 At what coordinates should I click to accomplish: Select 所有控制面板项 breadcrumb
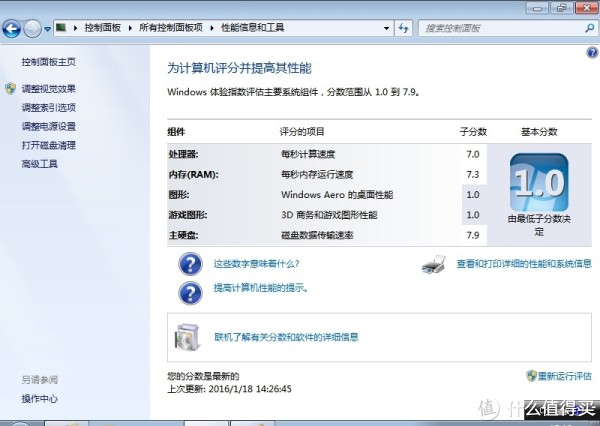click(x=171, y=28)
